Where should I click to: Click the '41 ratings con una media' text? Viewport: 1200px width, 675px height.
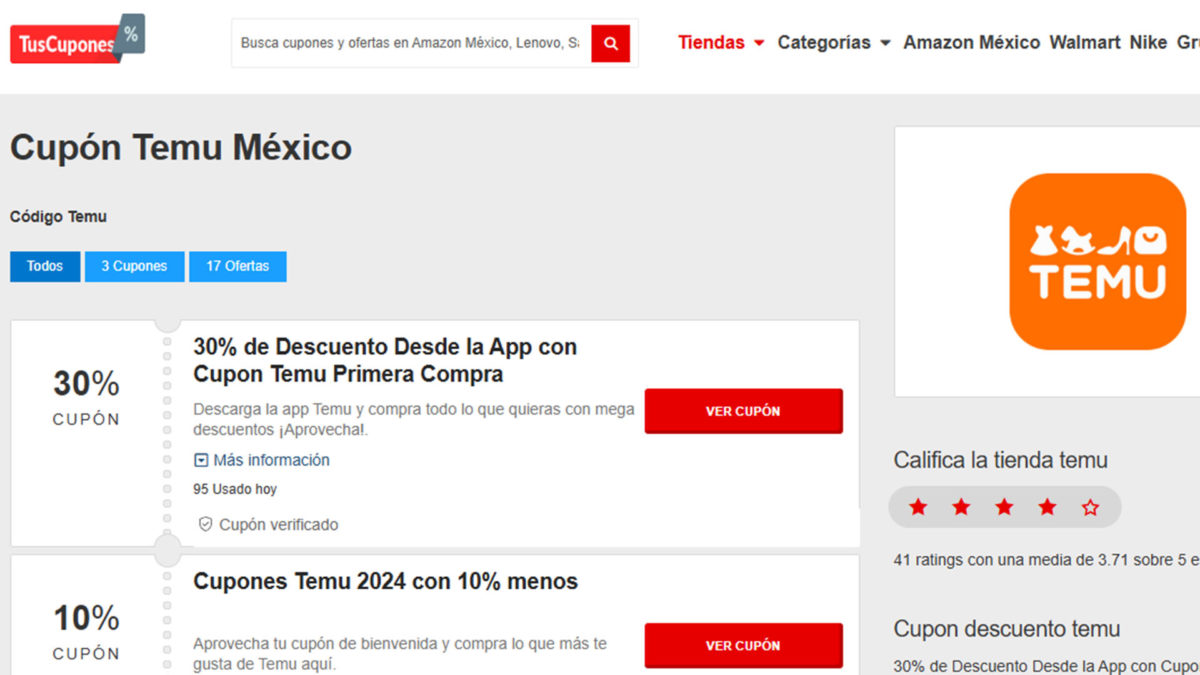click(x=1046, y=560)
